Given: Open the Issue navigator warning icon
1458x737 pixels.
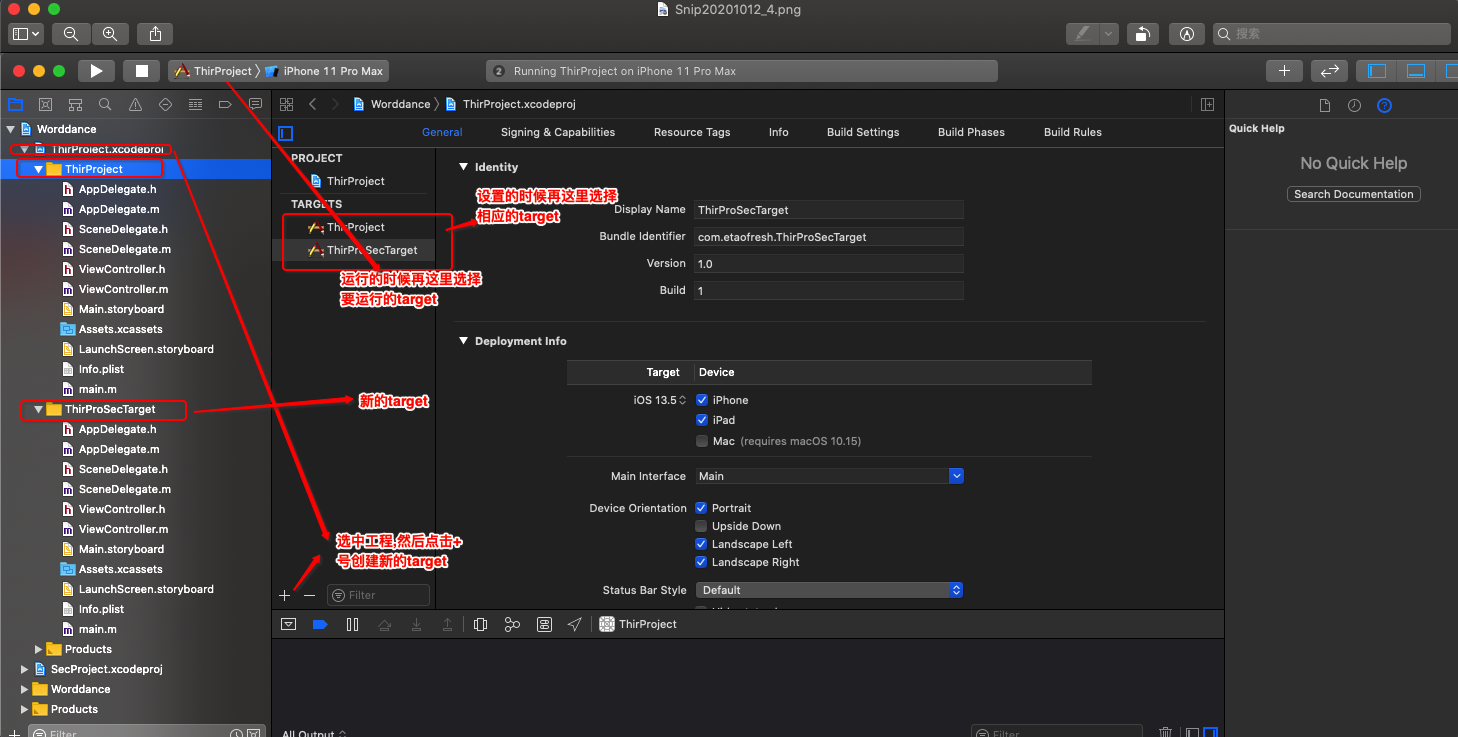Looking at the screenshot, I should point(135,104).
